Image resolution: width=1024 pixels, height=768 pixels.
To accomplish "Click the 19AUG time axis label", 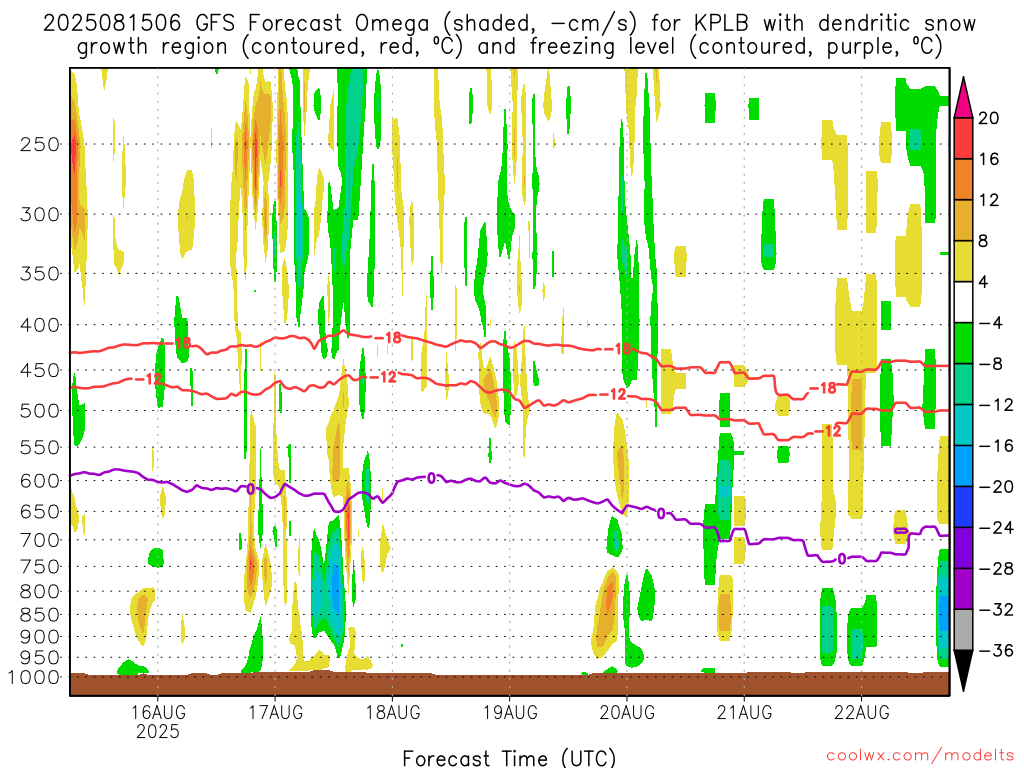I will 510,712.
